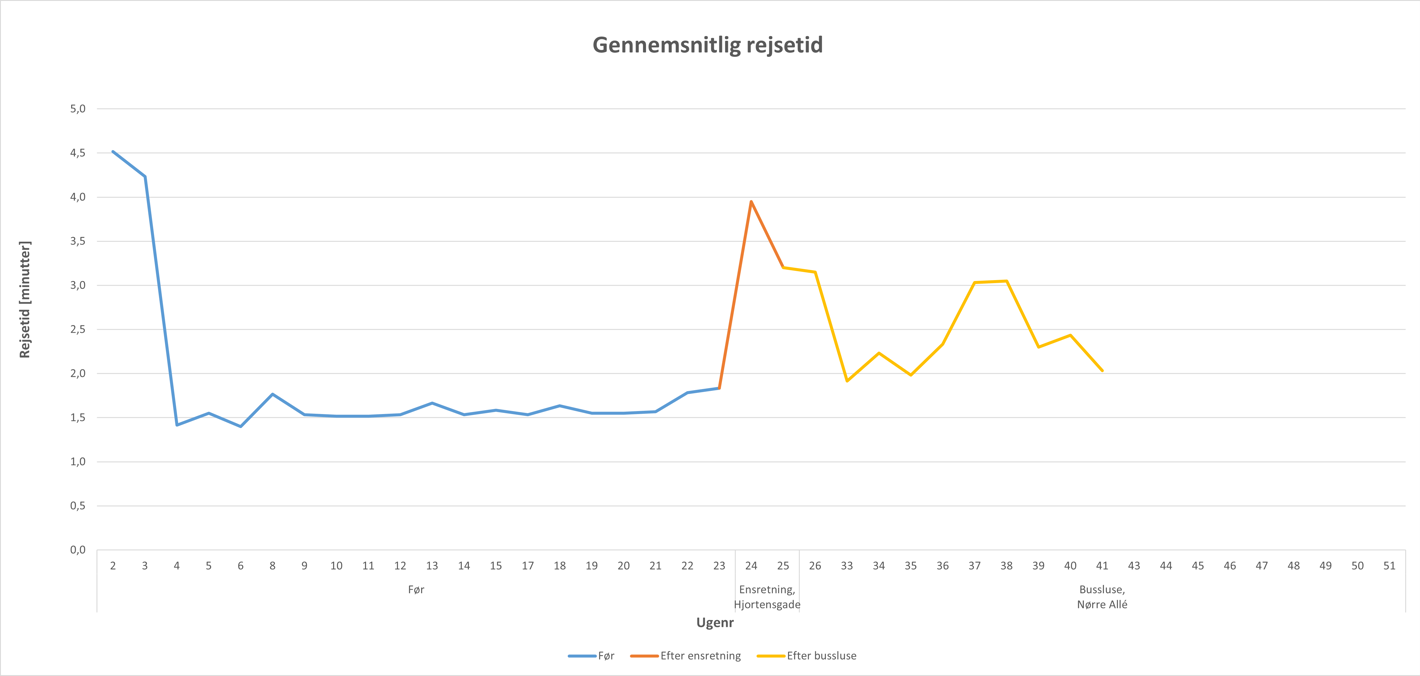Click the "5,0" y-axis tick label
The image size is (1420, 676).
pos(76,109)
